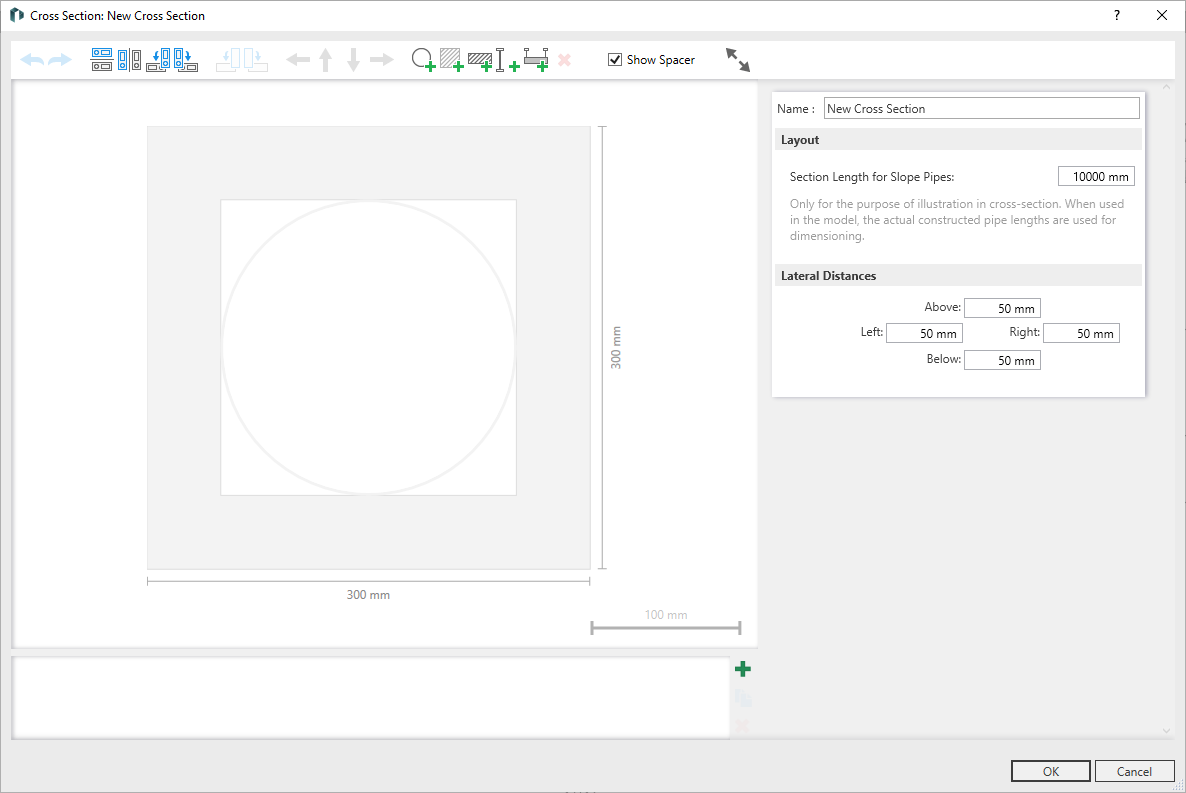
Task: Click the Below distance field
Action: tap(1002, 360)
